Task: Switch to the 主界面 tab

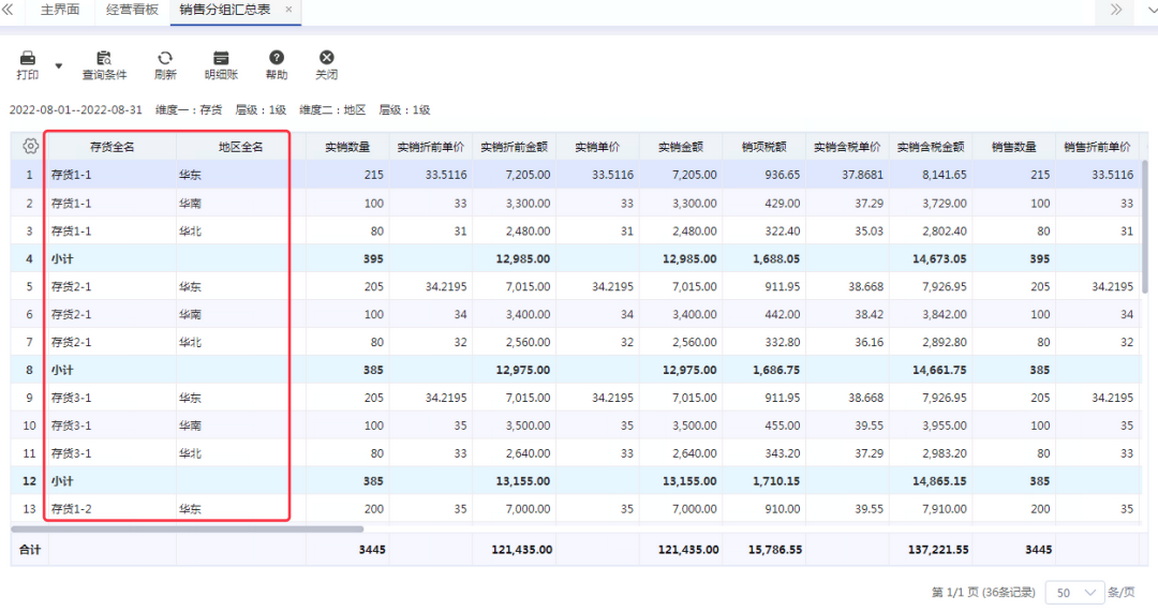Action: pyautogui.click(x=60, y=10)
